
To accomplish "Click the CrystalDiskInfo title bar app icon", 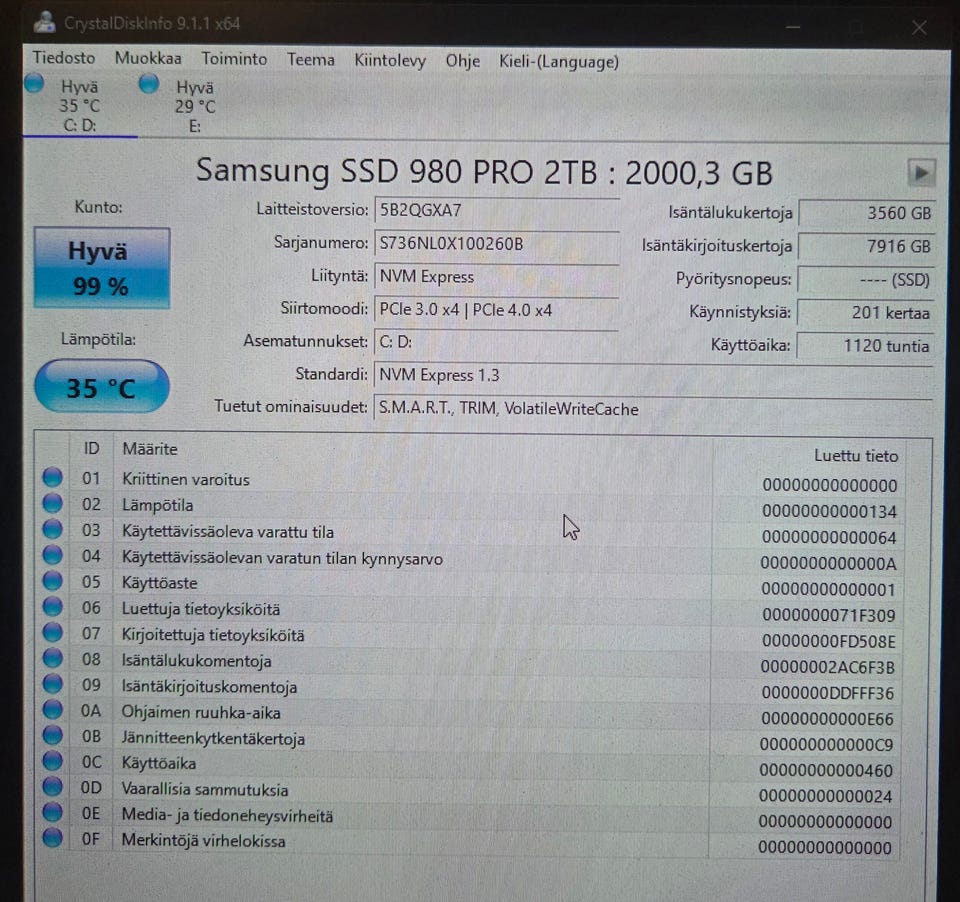I will 45,23.
